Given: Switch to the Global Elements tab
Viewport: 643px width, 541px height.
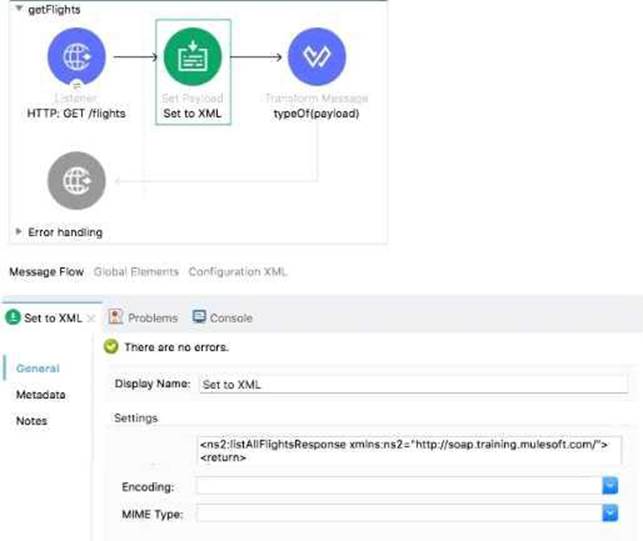Looking at the screenshot, I should (x=135, y=271).
